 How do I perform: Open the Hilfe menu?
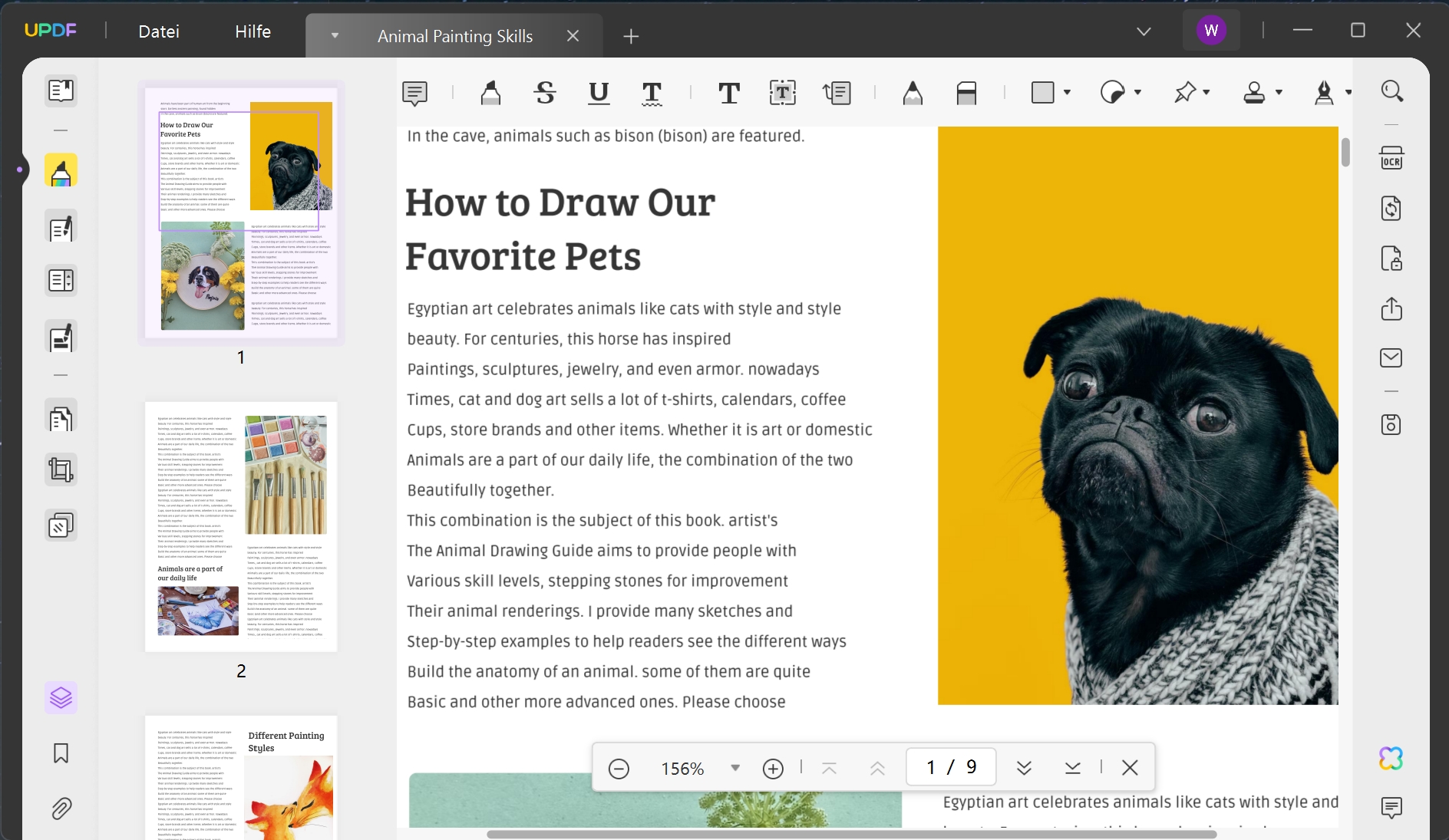point(253,31)
